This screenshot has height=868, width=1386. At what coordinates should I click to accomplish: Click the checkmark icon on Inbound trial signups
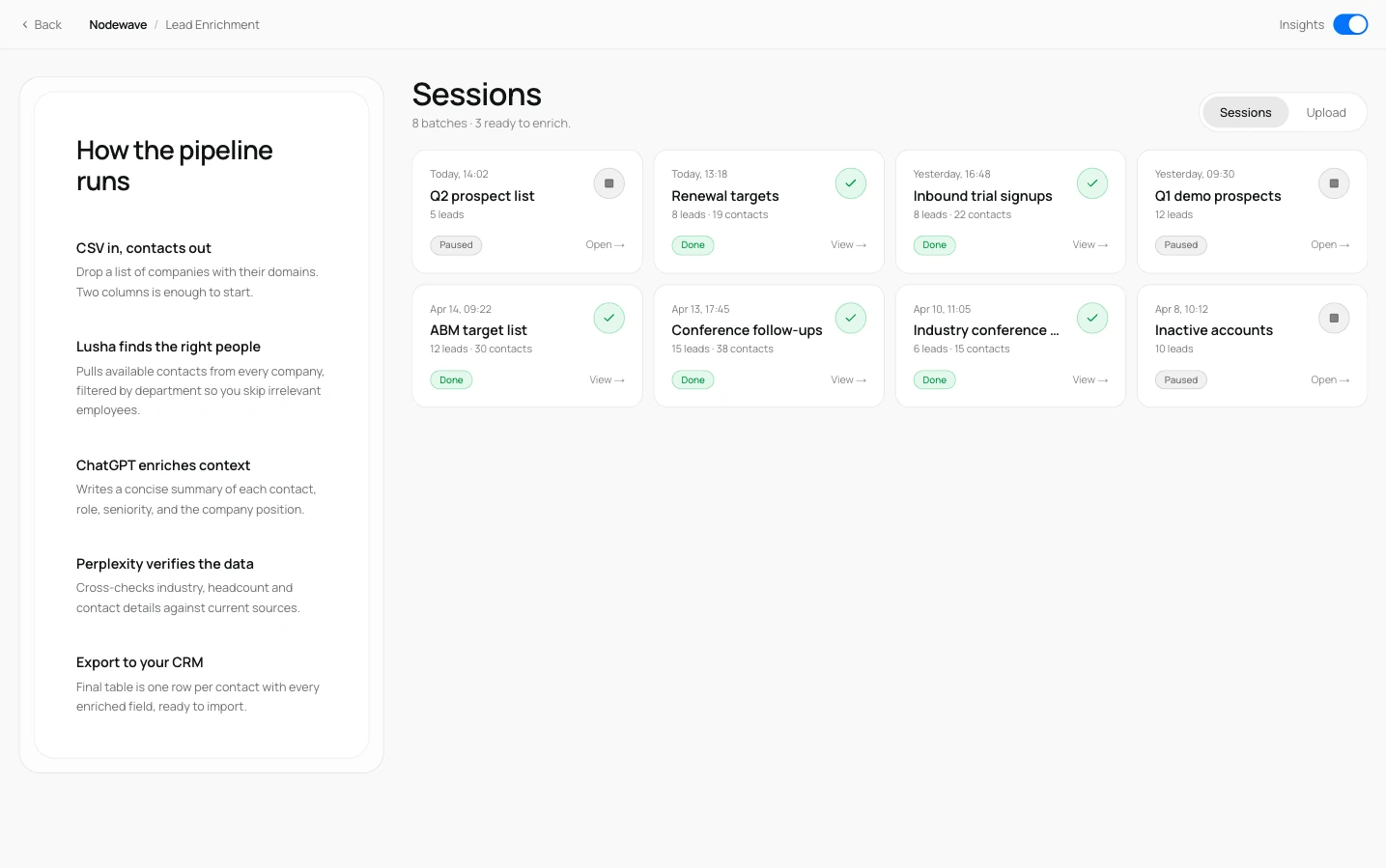point(1091,183)
